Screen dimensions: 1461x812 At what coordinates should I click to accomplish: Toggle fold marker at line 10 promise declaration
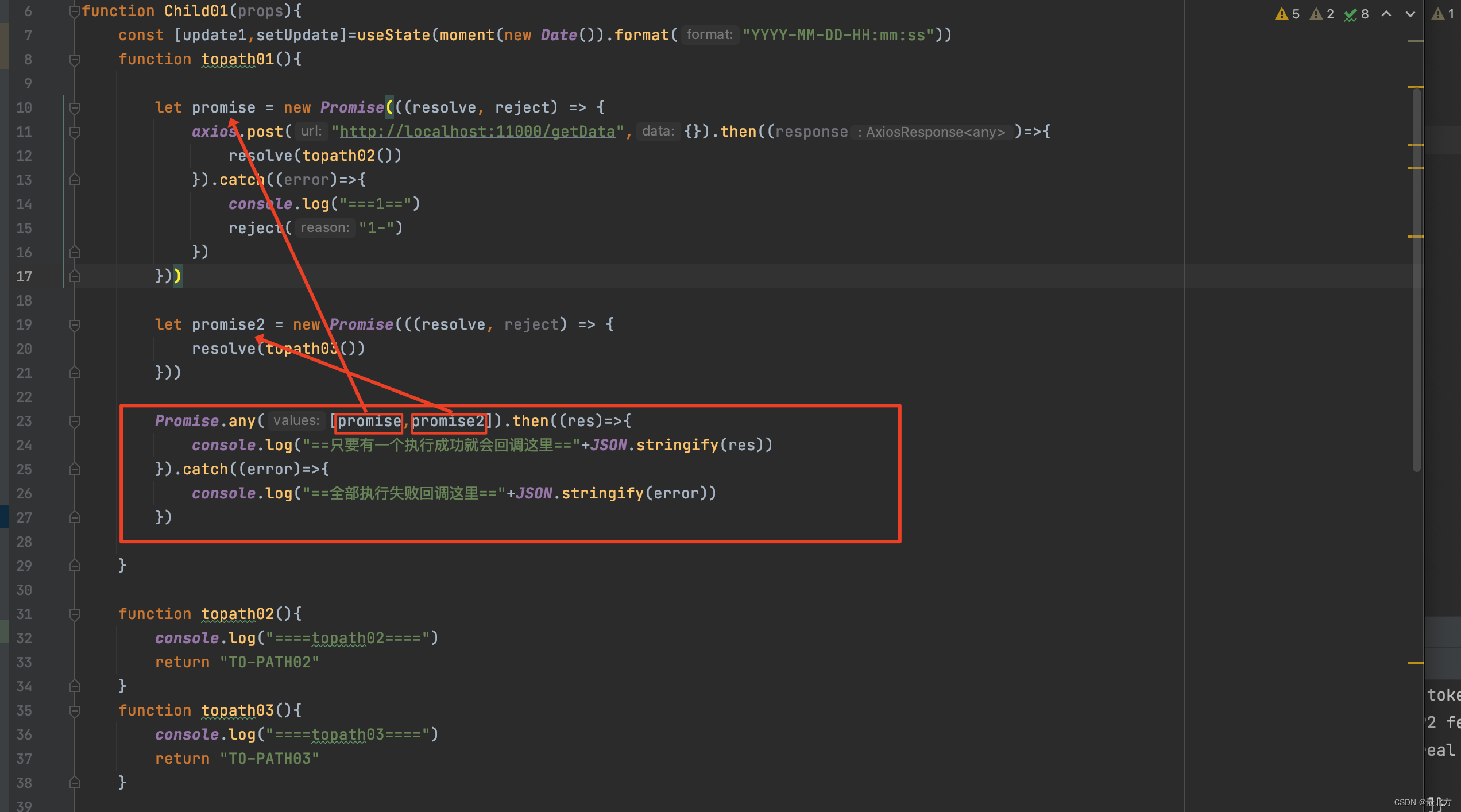pos(74,107)
